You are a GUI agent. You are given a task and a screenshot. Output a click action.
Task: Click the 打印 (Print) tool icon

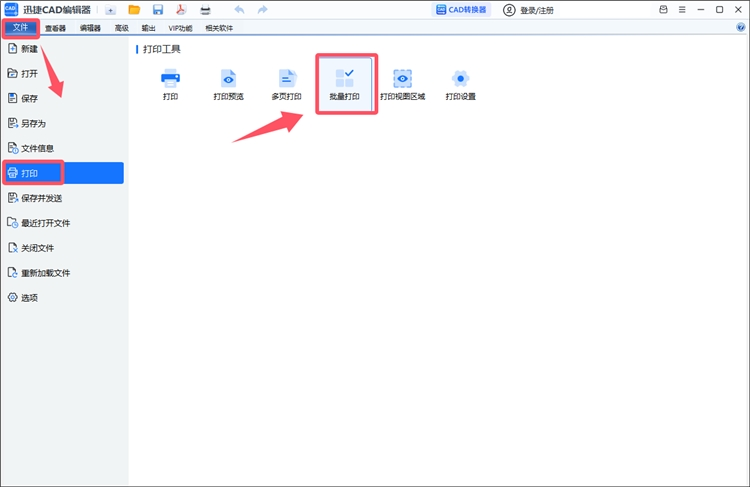click(x=170, y=82)
